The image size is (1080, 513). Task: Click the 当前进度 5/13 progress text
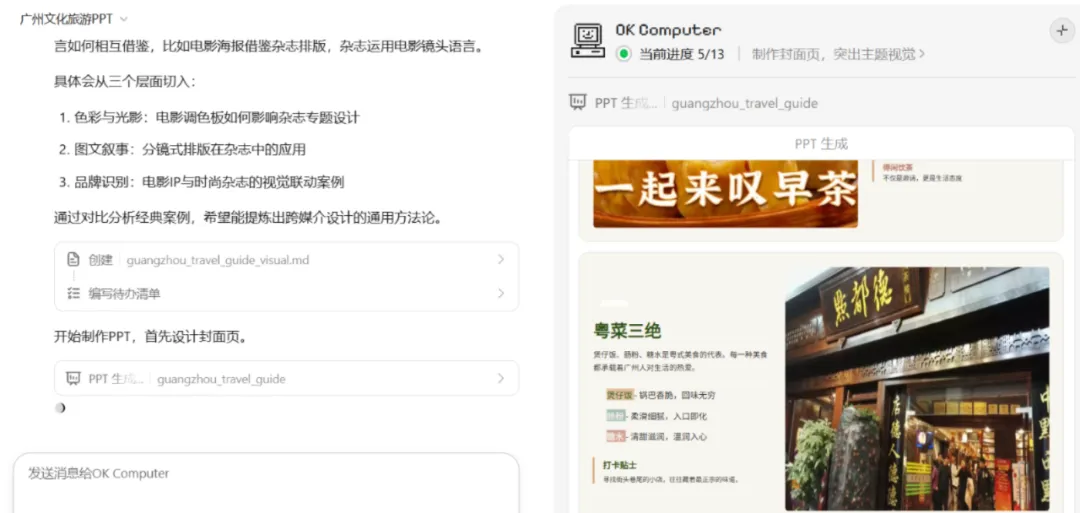tap(682, 54)
